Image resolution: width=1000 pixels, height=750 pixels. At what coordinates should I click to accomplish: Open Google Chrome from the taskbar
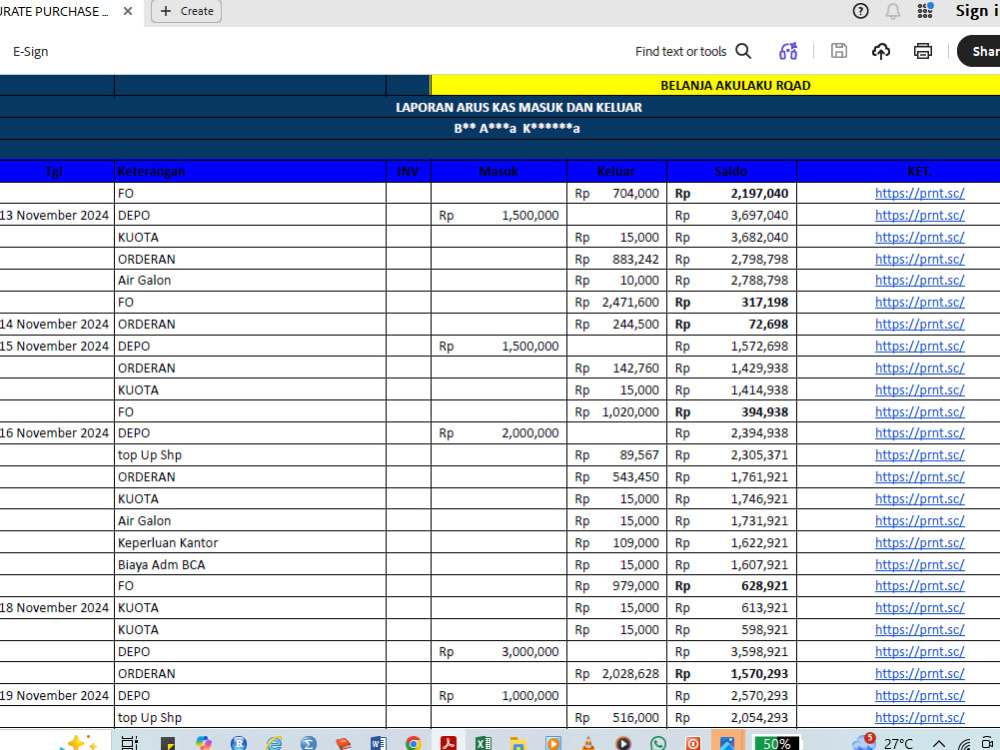coord(413,742)
